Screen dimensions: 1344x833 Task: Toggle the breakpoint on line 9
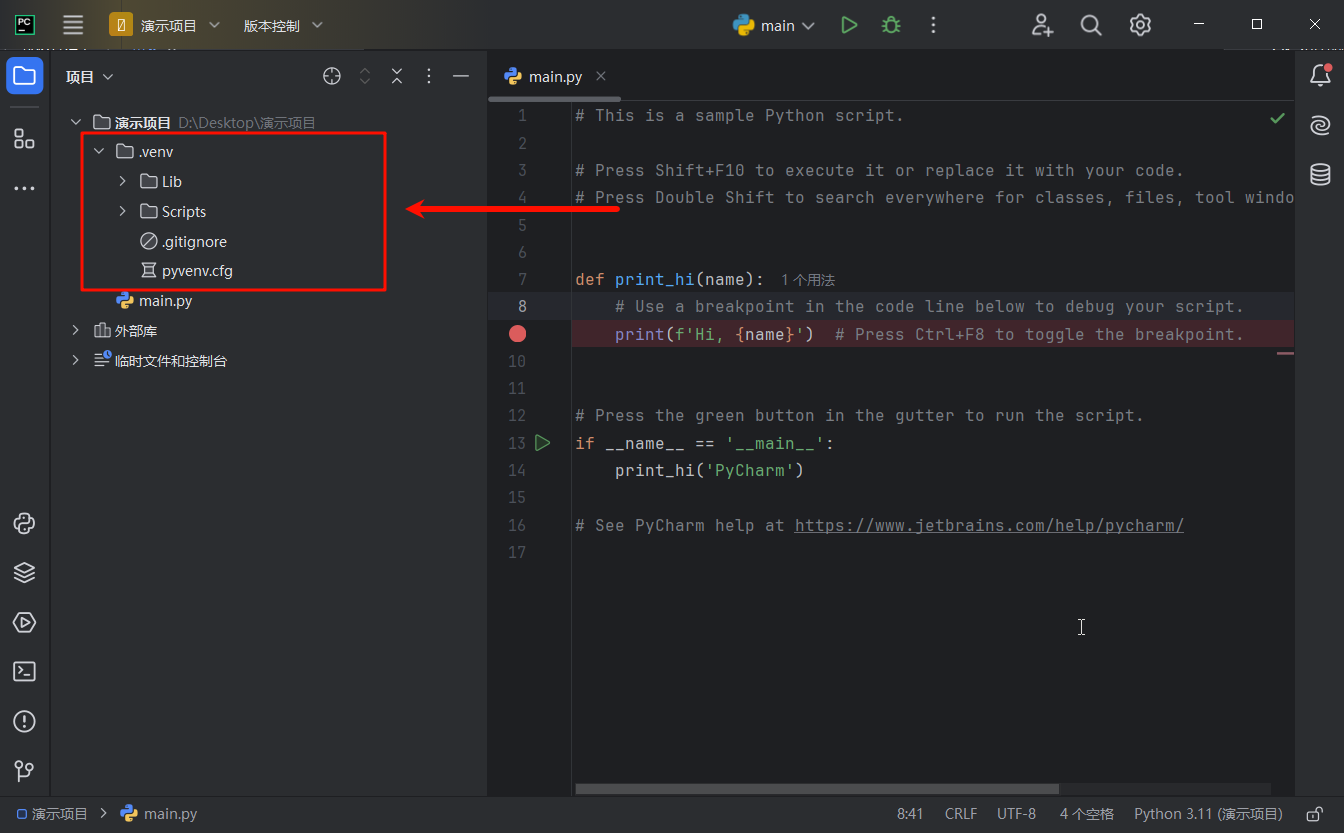click(517, 334)
